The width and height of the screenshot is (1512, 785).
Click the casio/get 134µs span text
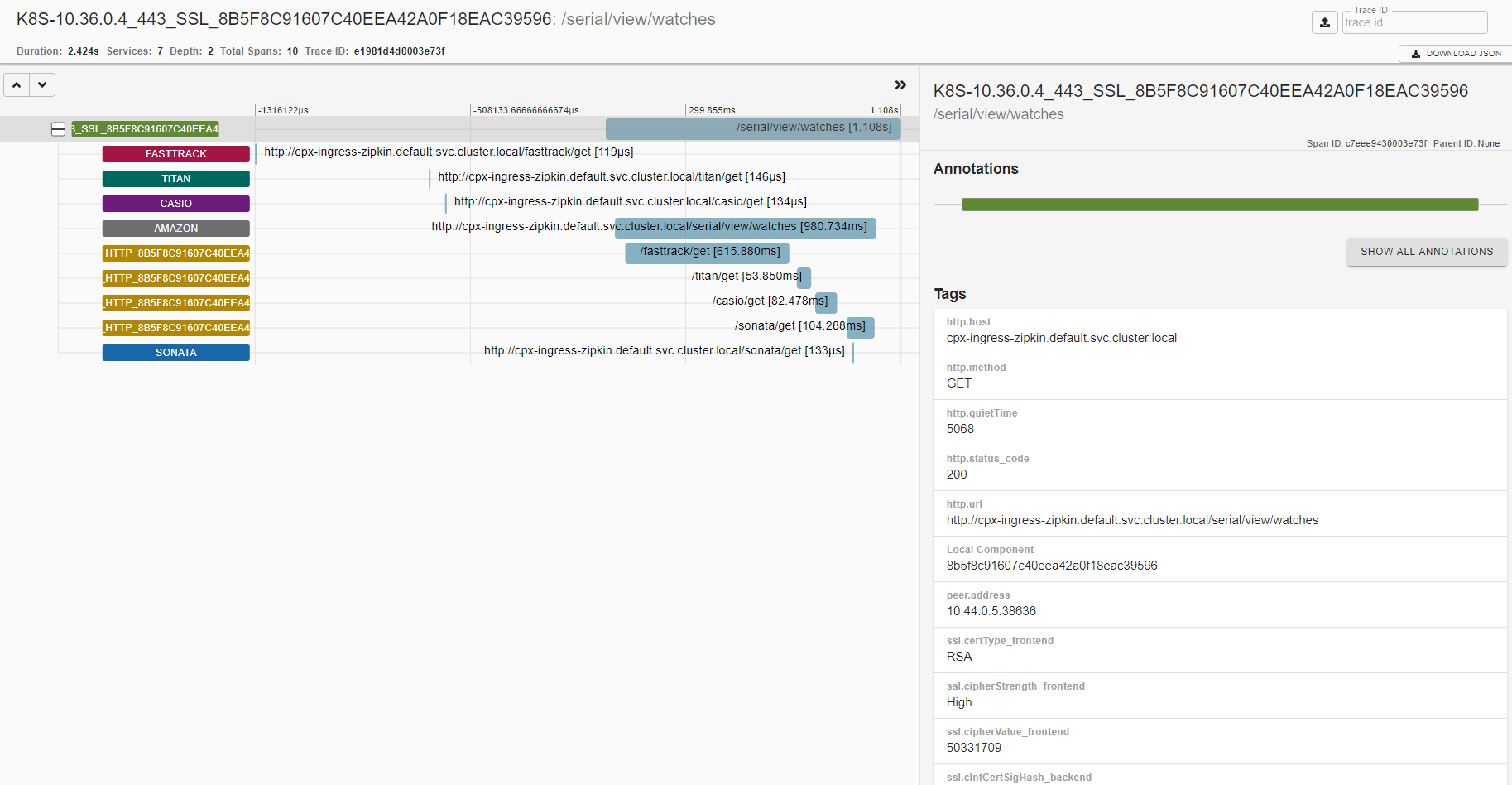[631, 201]
